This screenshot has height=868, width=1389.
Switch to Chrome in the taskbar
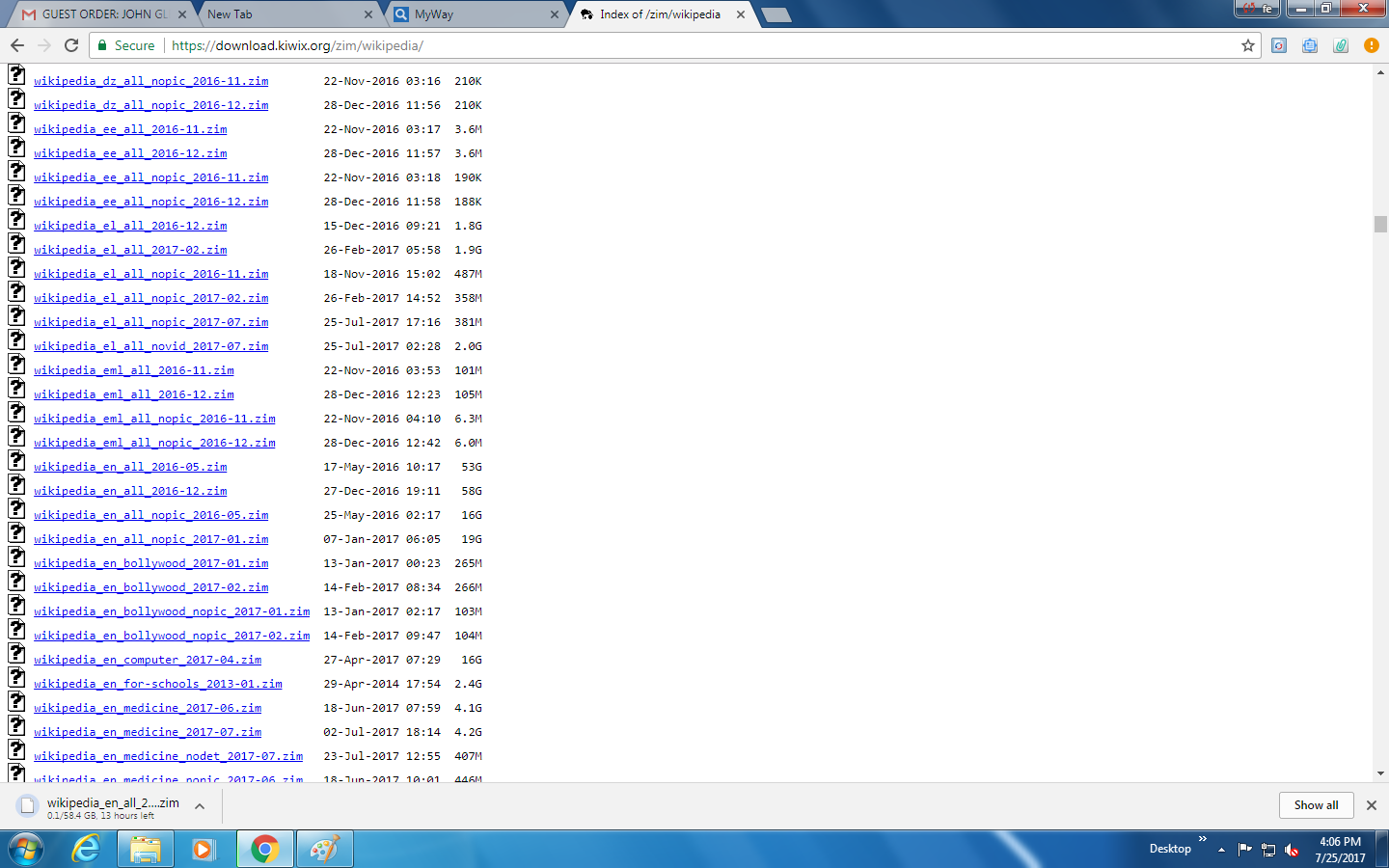tap(264, 849)
